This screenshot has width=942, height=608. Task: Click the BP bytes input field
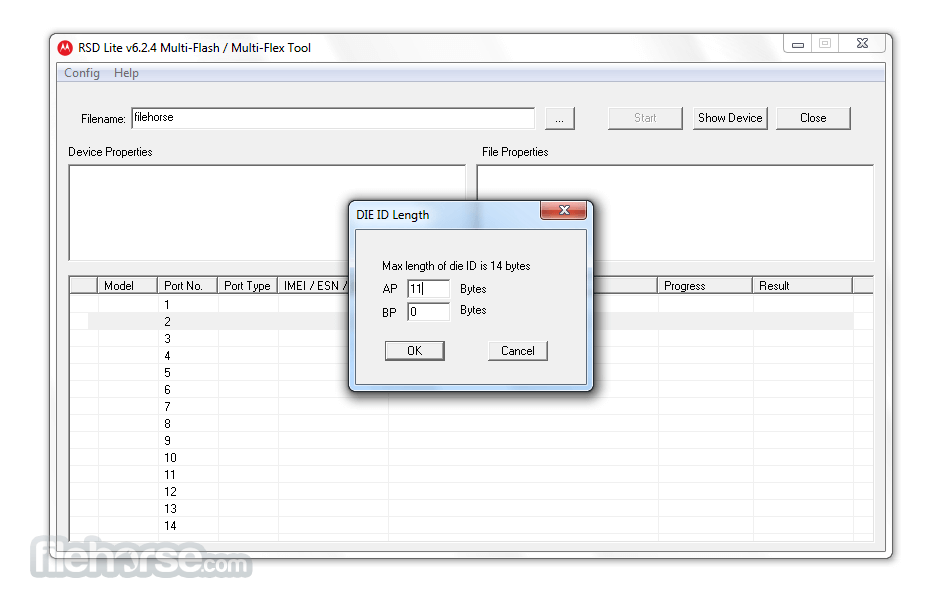click(428, 312)
